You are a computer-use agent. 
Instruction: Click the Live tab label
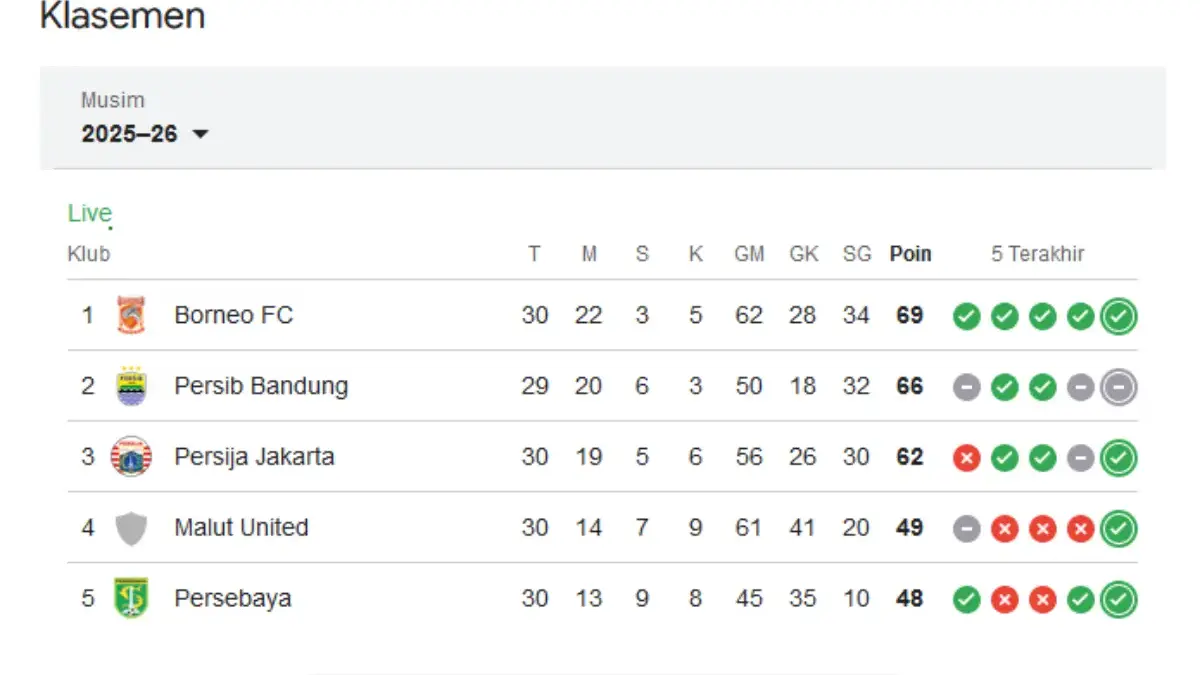tap(89, 212)
